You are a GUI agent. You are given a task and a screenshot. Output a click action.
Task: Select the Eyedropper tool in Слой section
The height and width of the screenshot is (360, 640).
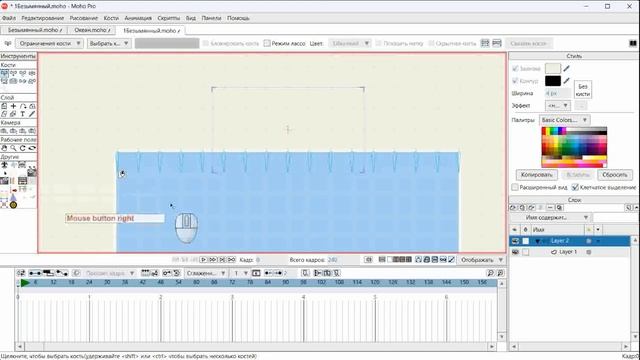[x=32, y=114]
